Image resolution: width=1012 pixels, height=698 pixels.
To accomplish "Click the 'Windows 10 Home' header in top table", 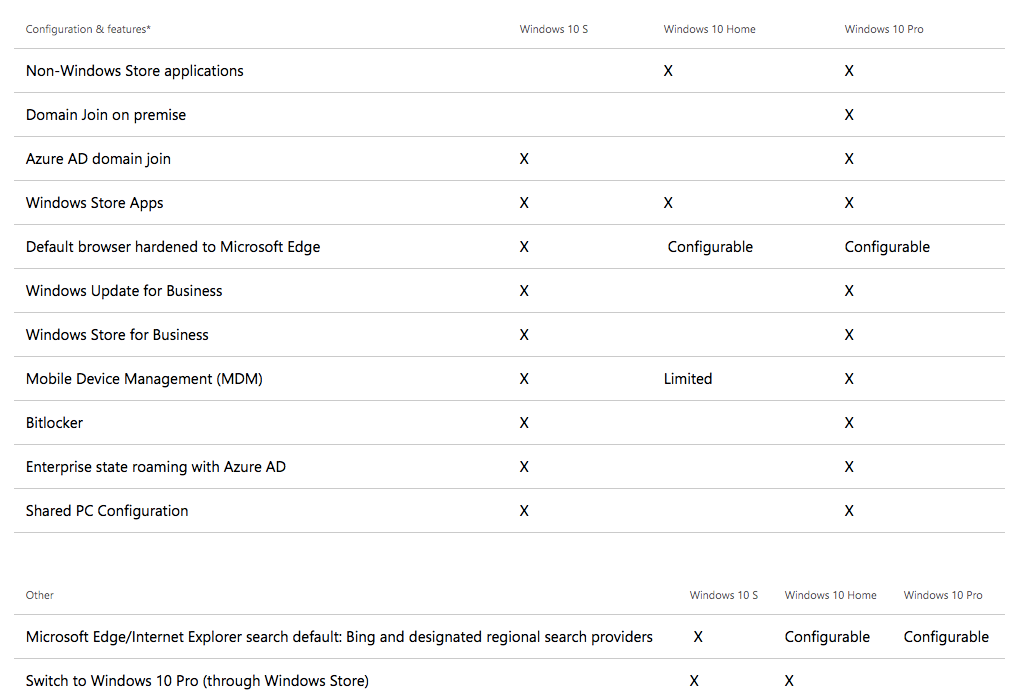I will point(709,29).
